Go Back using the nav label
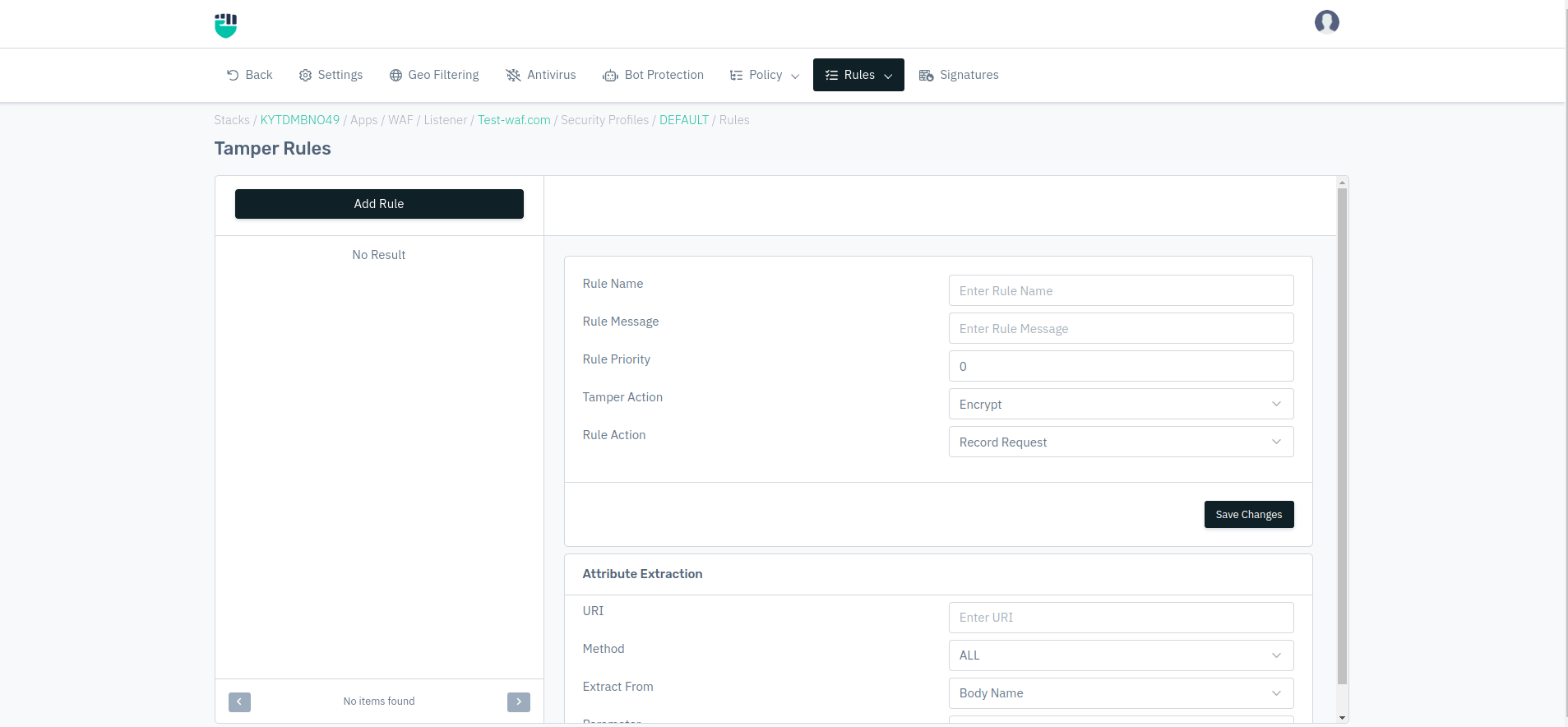1568x727 pixels. pyautogui.click(x=259, y=75)
